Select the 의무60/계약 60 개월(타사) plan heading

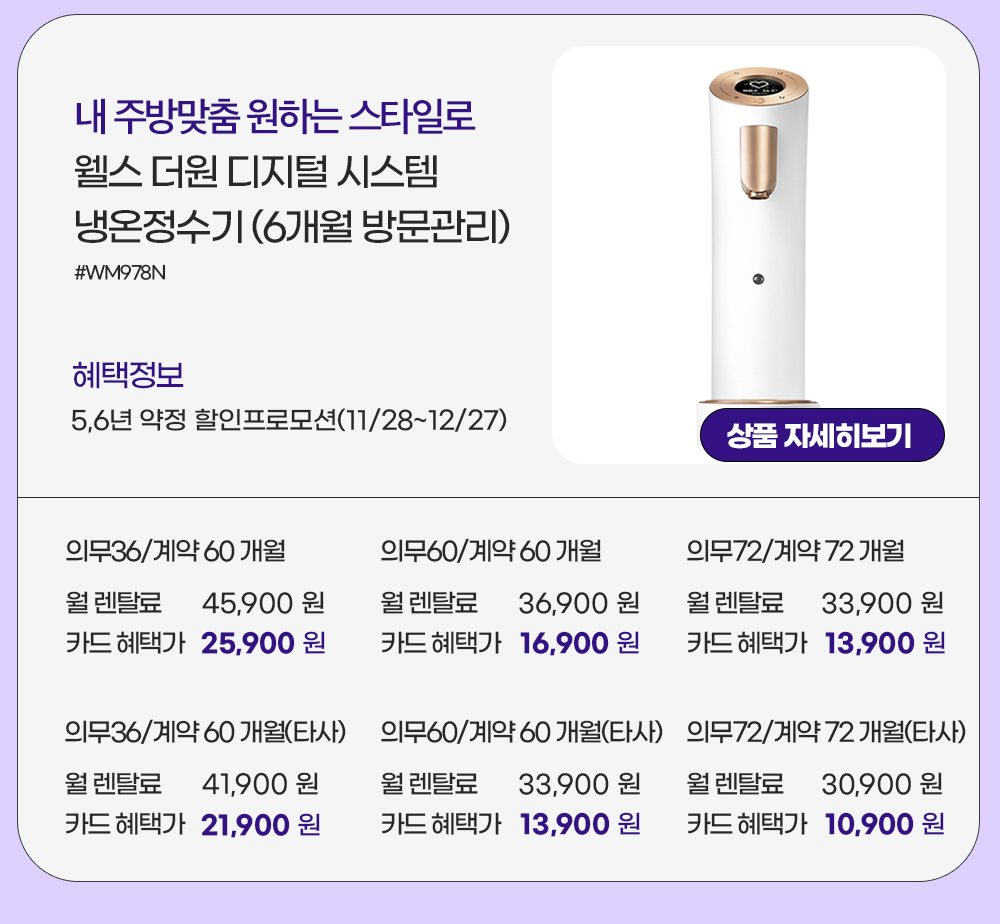click(522, 732)
